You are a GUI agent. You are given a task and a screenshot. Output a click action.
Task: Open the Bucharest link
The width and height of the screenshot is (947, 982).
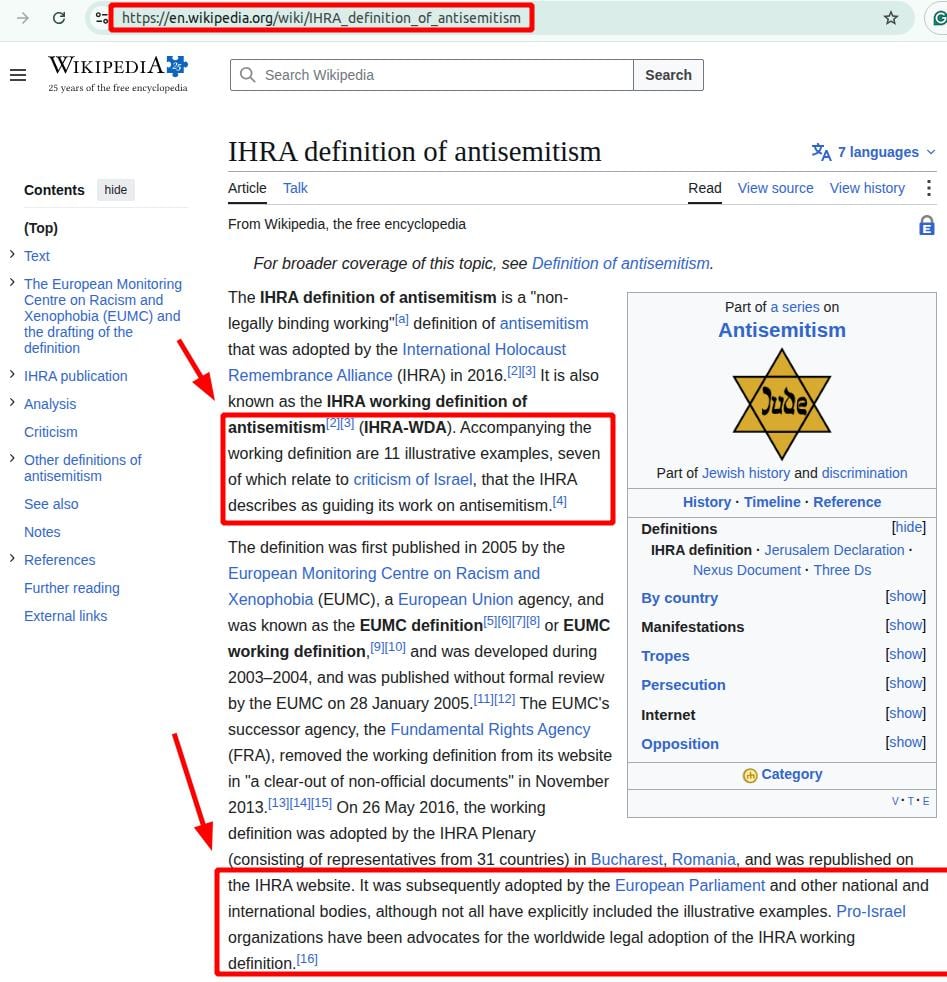pyautogui.click(x=626, y=859)
